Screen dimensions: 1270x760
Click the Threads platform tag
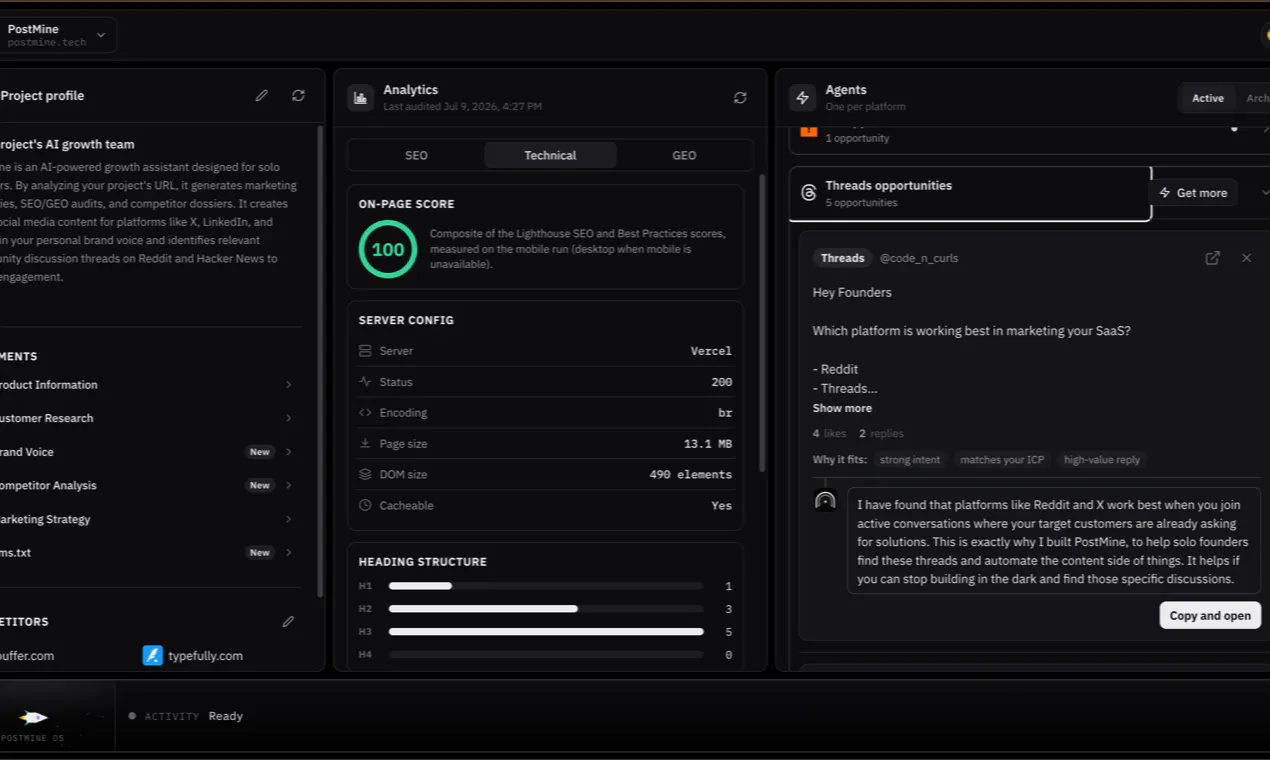pyautogui.click(x=842, y=258)
